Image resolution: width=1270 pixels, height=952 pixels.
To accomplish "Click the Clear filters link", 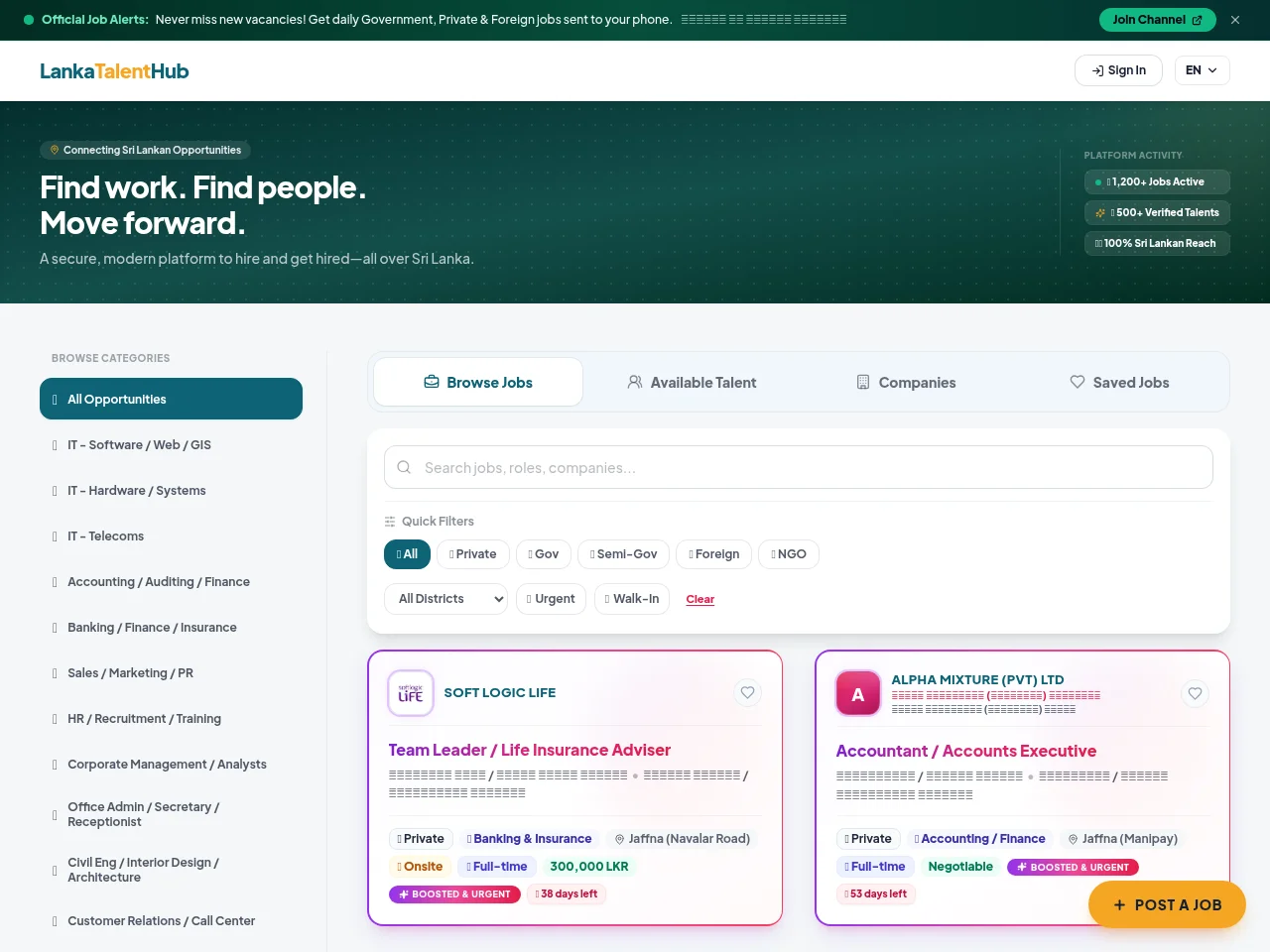I will click(700, 599).
